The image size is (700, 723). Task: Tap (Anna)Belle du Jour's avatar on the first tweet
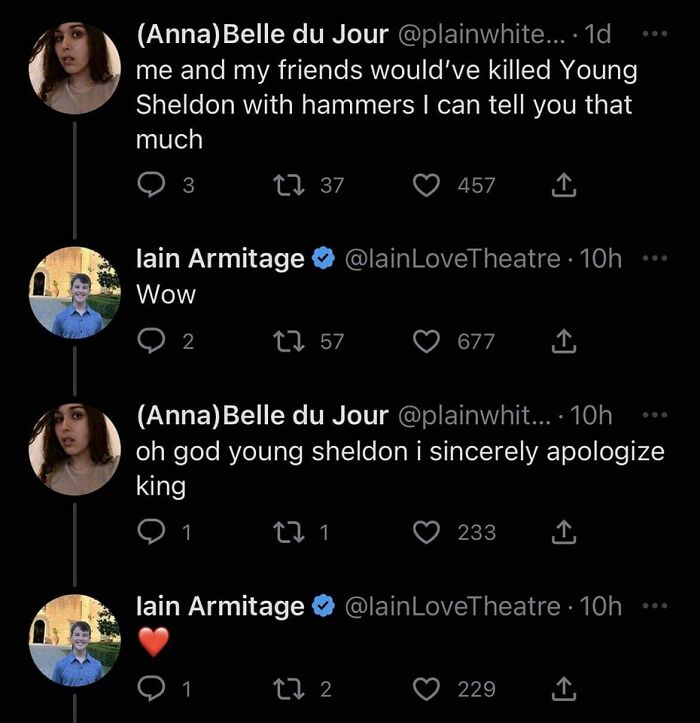(74, 68)
